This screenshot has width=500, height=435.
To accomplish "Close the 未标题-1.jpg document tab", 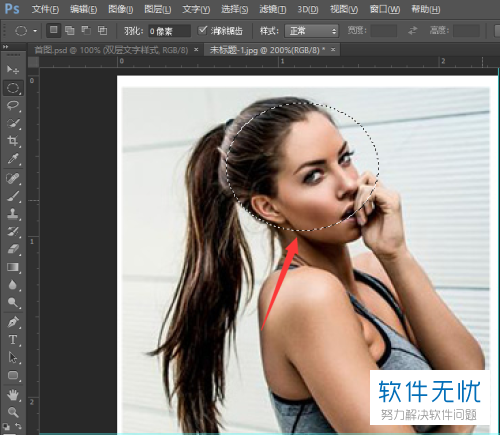I will pos(333,50).
